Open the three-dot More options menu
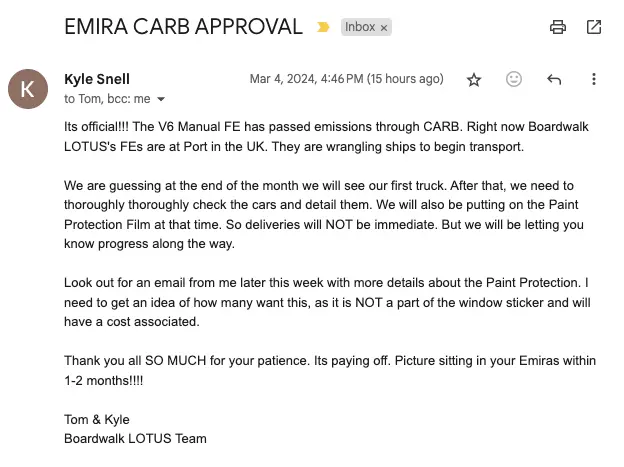Screen dimensions: 624x467 pyautogui.click(x=594, y=79)
